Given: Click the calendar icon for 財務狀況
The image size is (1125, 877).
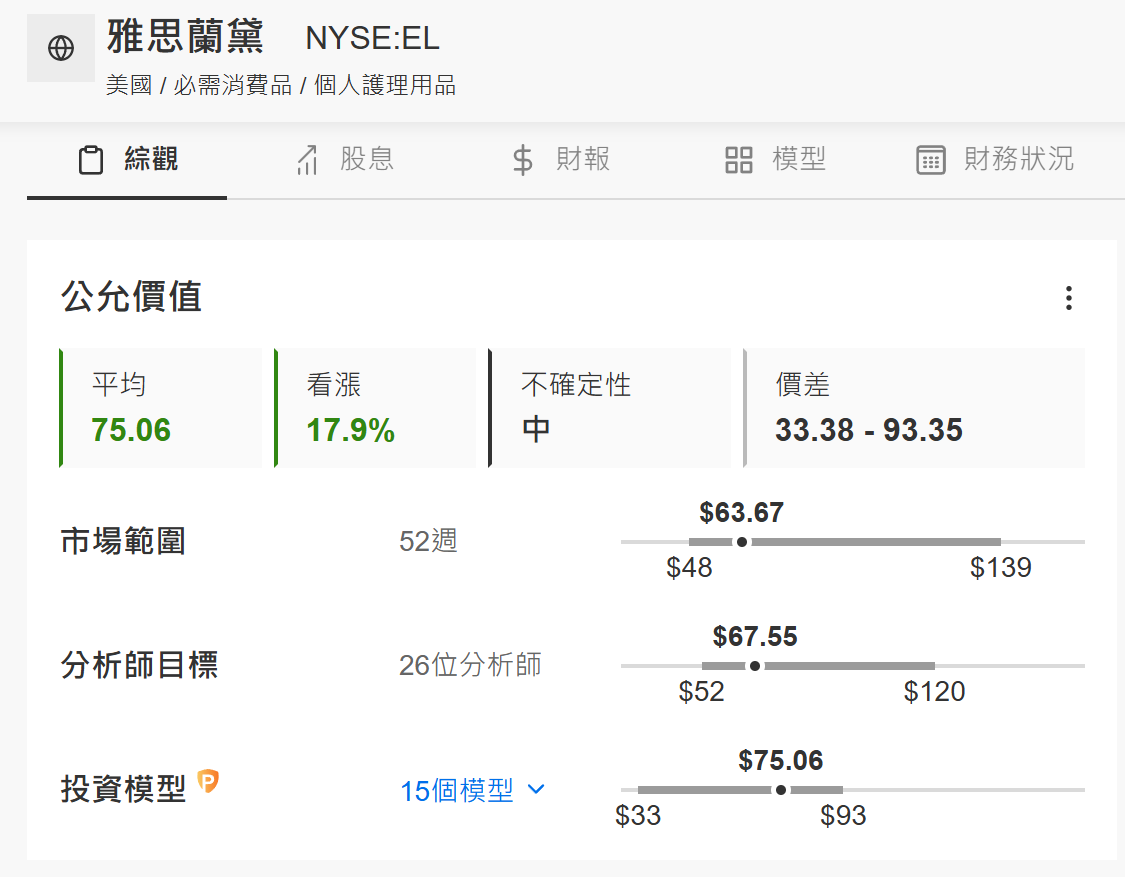Looking at the screenshot, I should pos(931,160).
